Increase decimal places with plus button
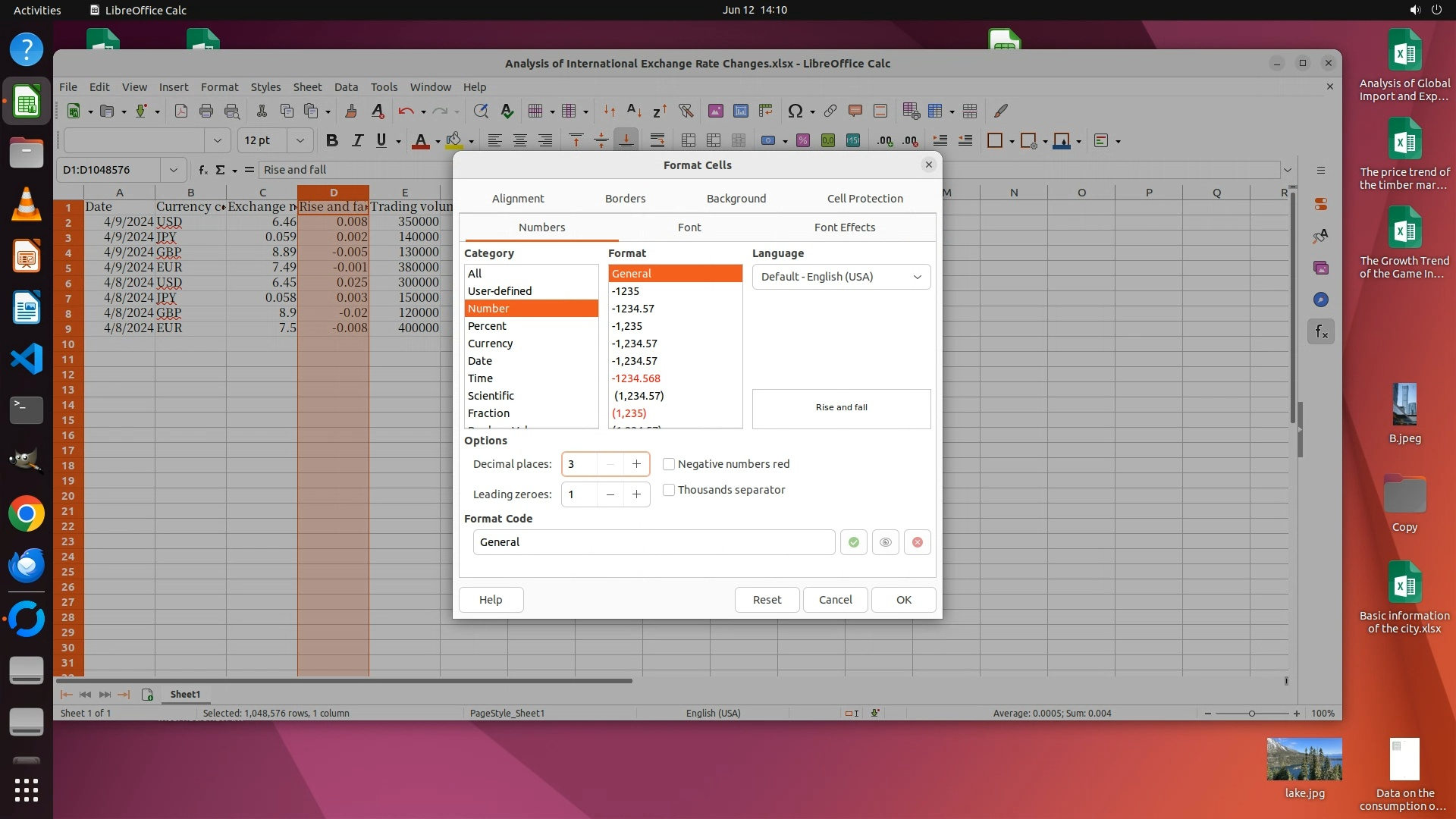The height and width of the screenshot is (819, 1456). tap(636, 464)
